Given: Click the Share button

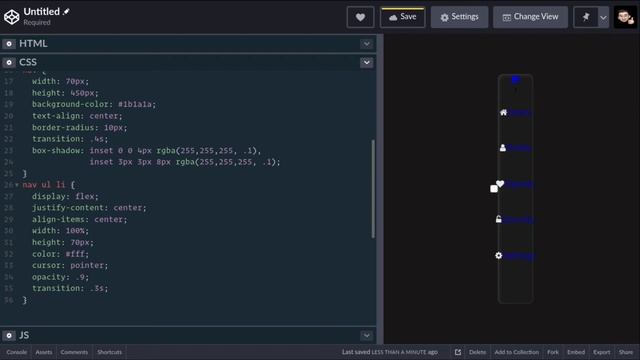Looking at the screenshot, I should (x=626, y=352).
